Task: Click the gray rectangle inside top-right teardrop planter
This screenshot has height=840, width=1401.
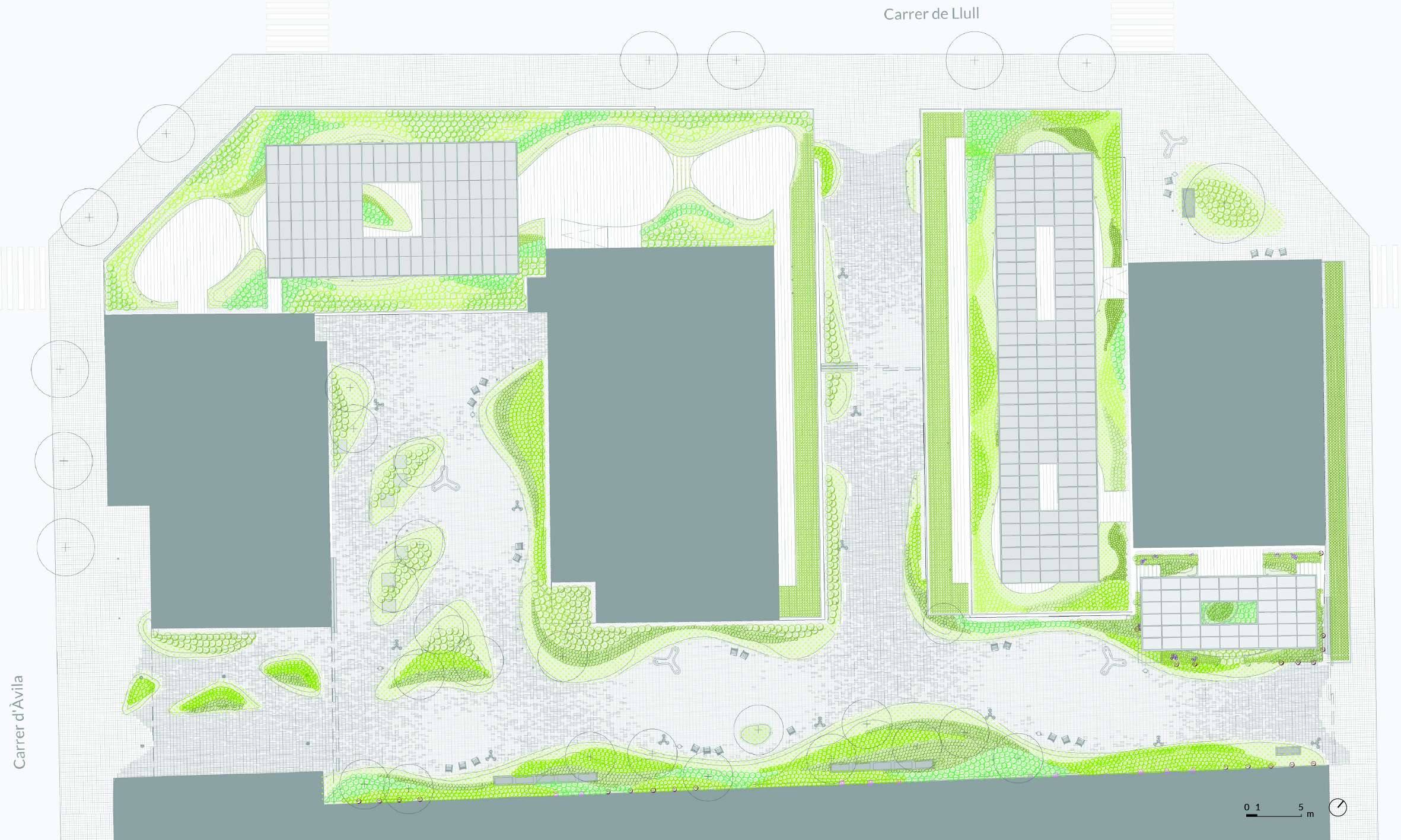Action: [1189, 203]
